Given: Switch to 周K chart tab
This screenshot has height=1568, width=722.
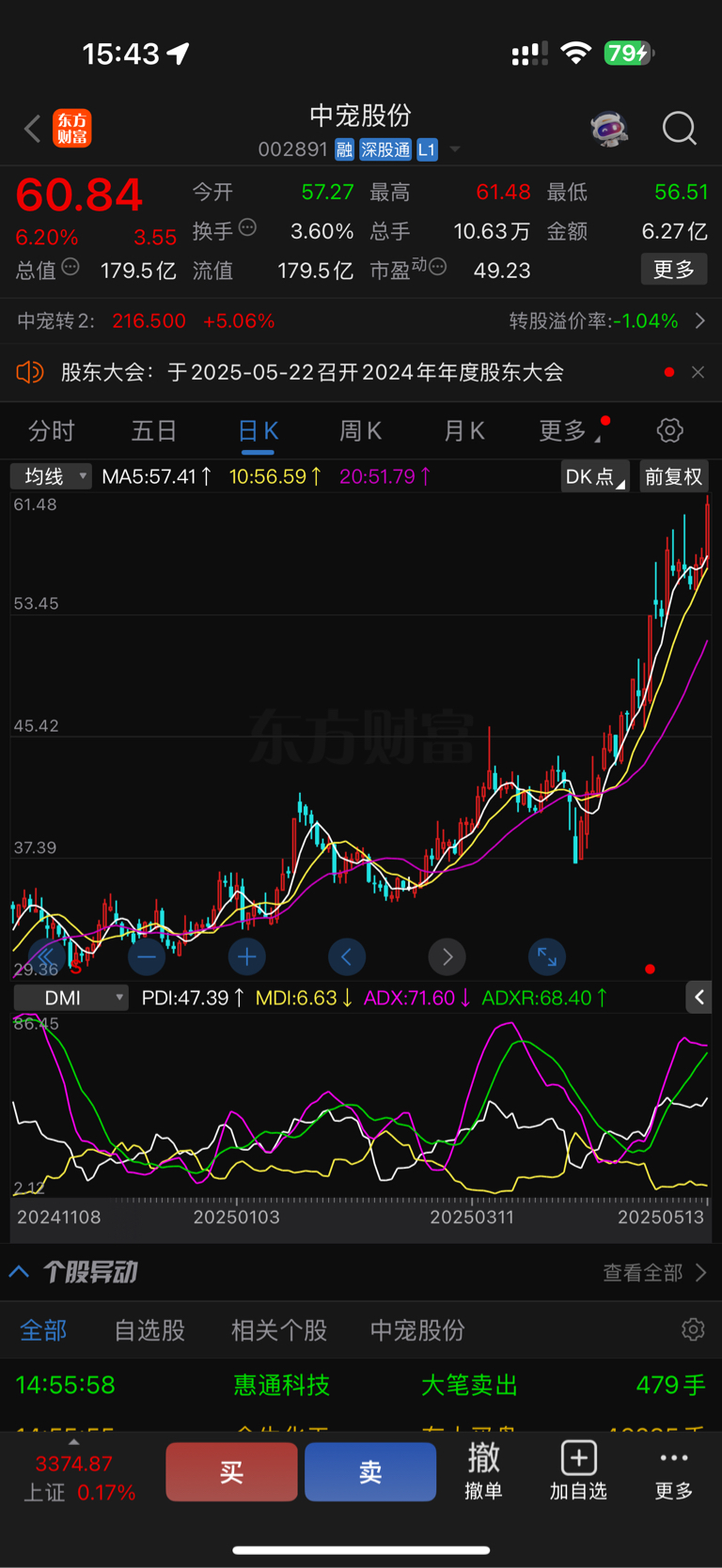Looking at the screenshot, I should (360, 431).
